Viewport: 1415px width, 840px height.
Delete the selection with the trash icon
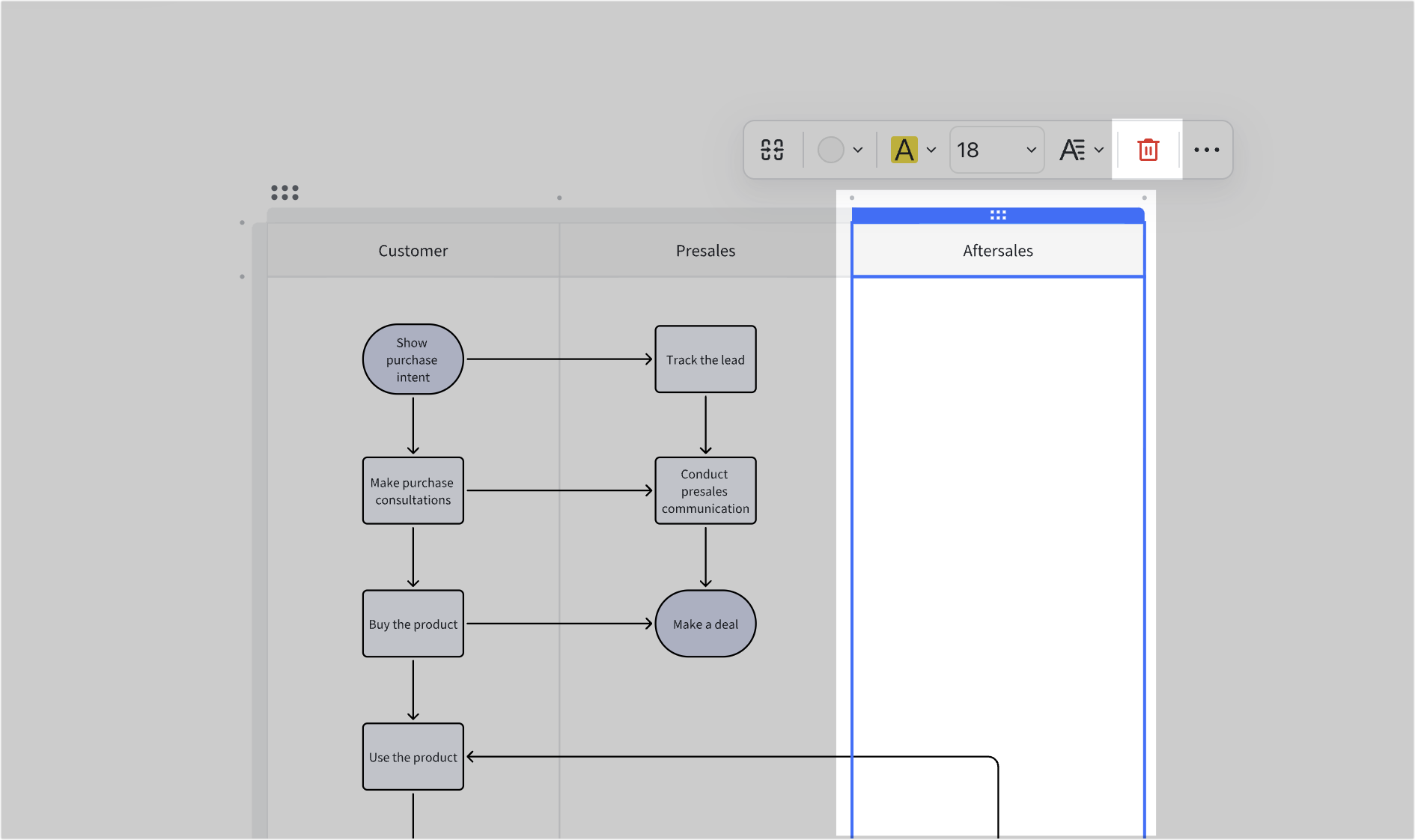[1148, 150]
